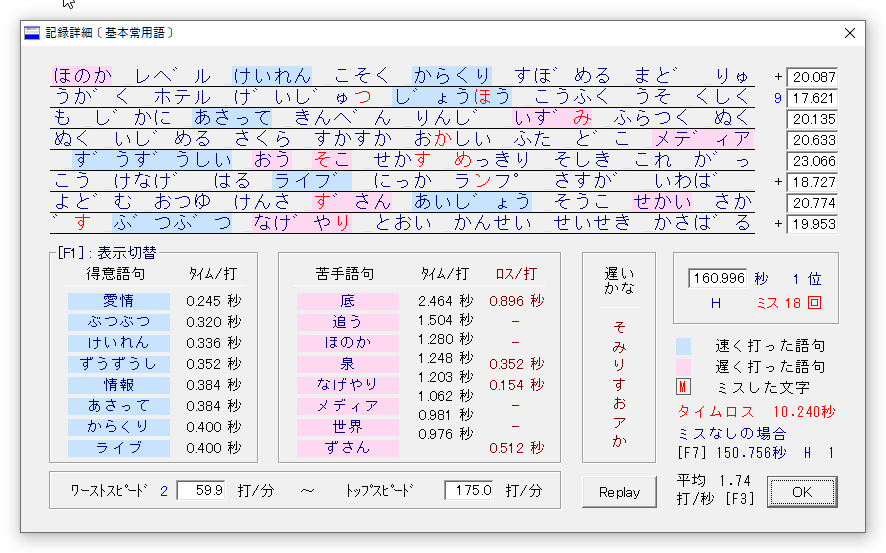Screen dimensions: 886x553
Task: Click the line time box 17.621
Action: [x=813, y=98]
